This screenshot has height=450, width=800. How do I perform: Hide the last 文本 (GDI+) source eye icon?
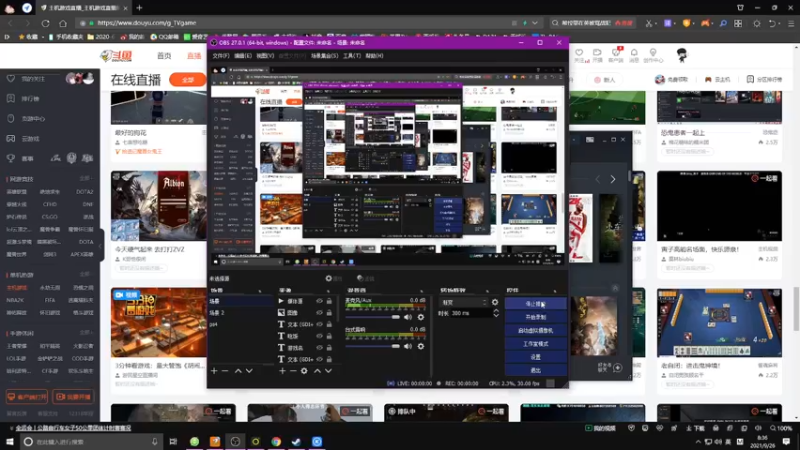tap(319, 359)
